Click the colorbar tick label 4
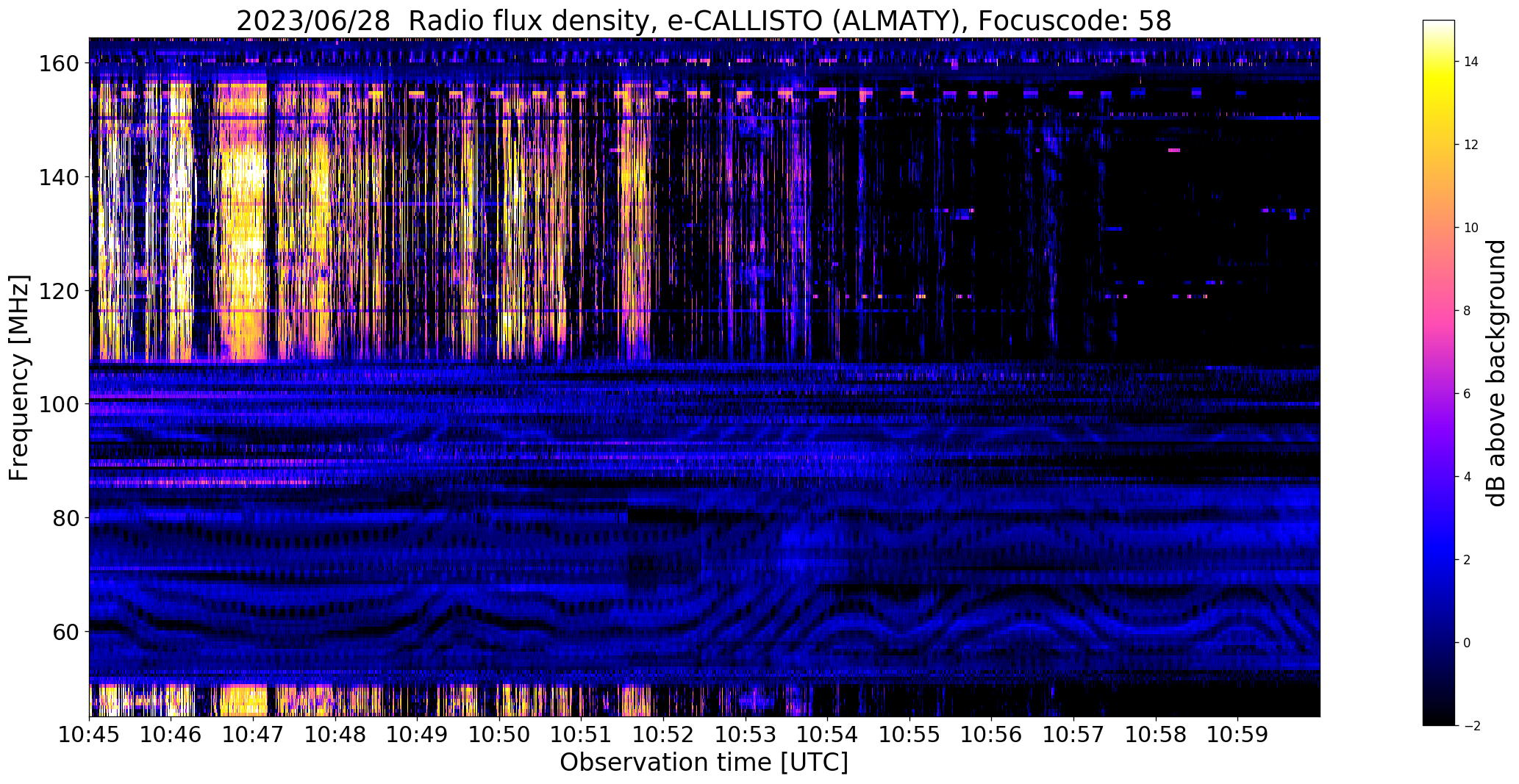Image resolution: width=1519 pixels, height=784 pixels. point(1468,477)
